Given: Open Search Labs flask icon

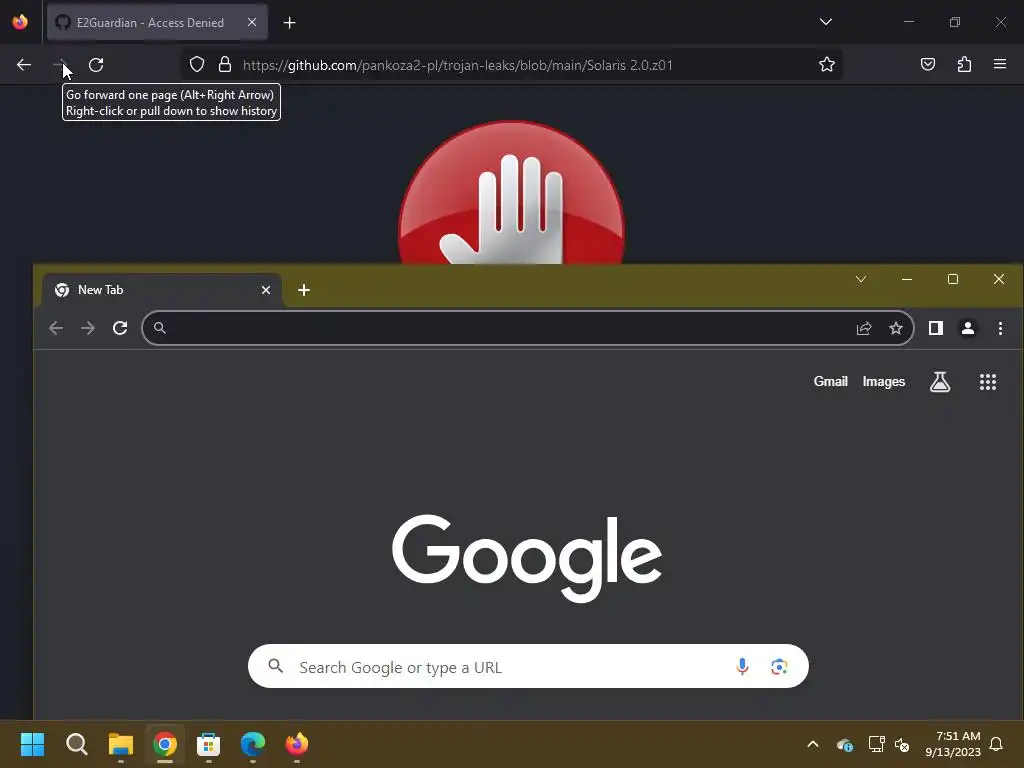Looking at the screenshot, I should (940, 382).
